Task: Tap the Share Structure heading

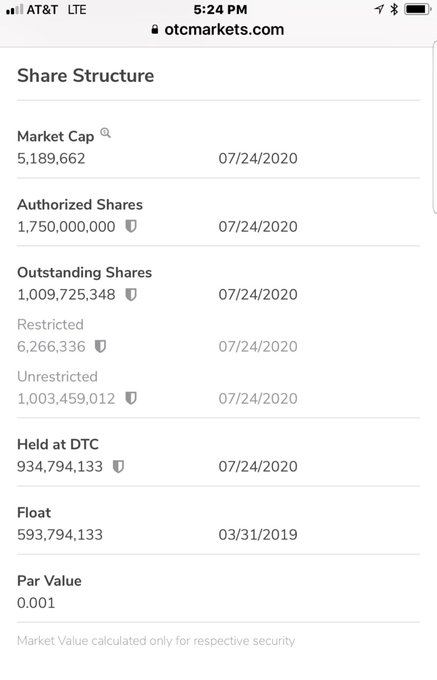Action: pos(85,75)
